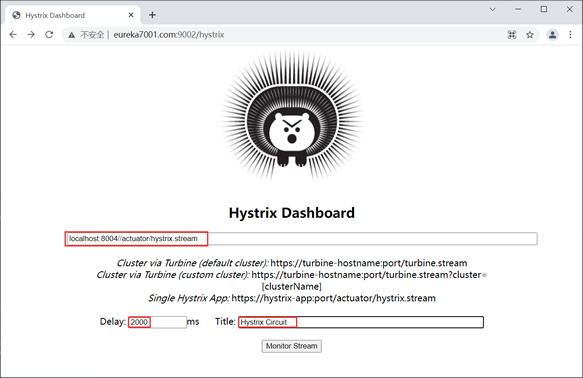Click the stream URL input field

point(302,239)
